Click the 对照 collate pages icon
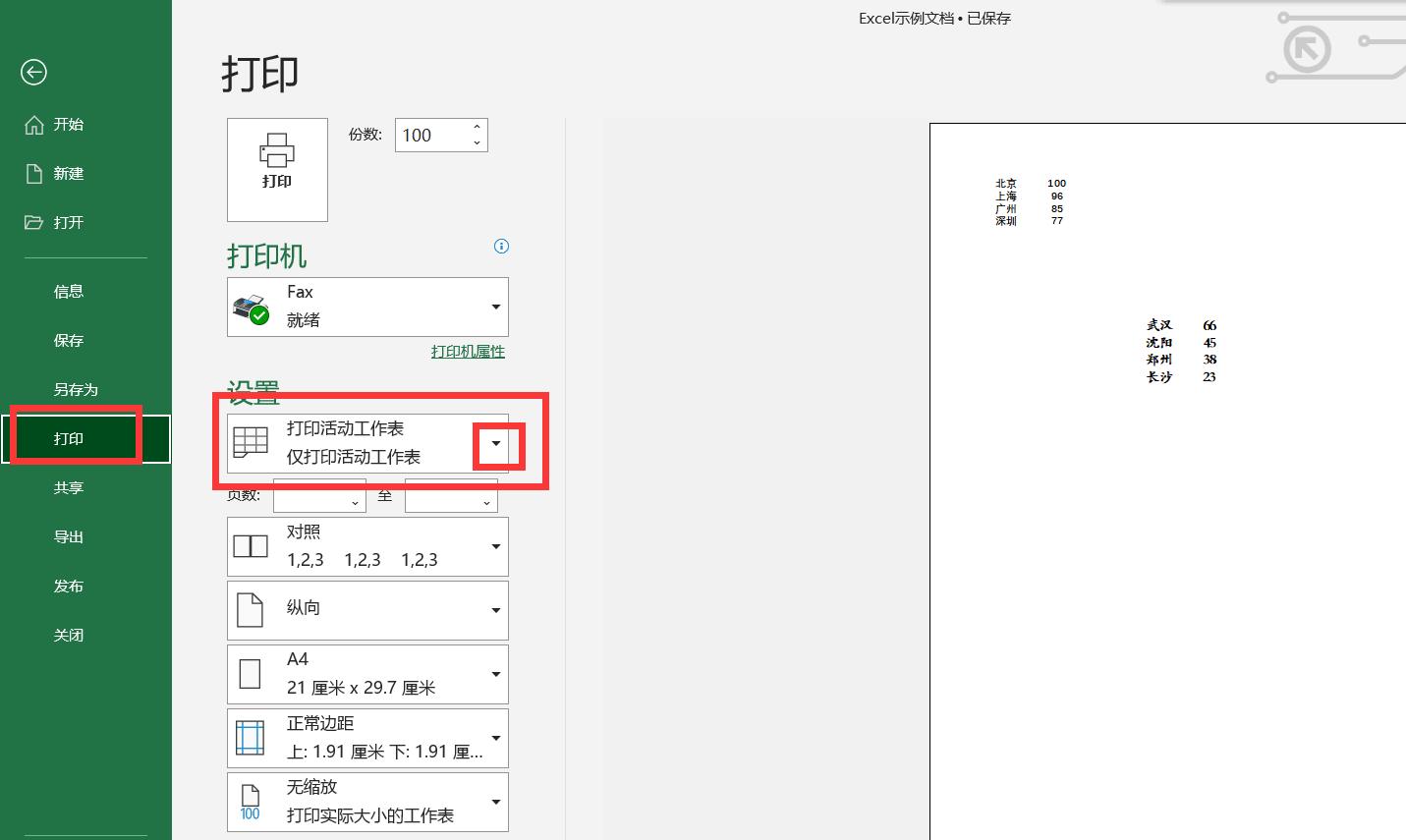The height and width of the screenshot is (840, 1406). [251, 545]
